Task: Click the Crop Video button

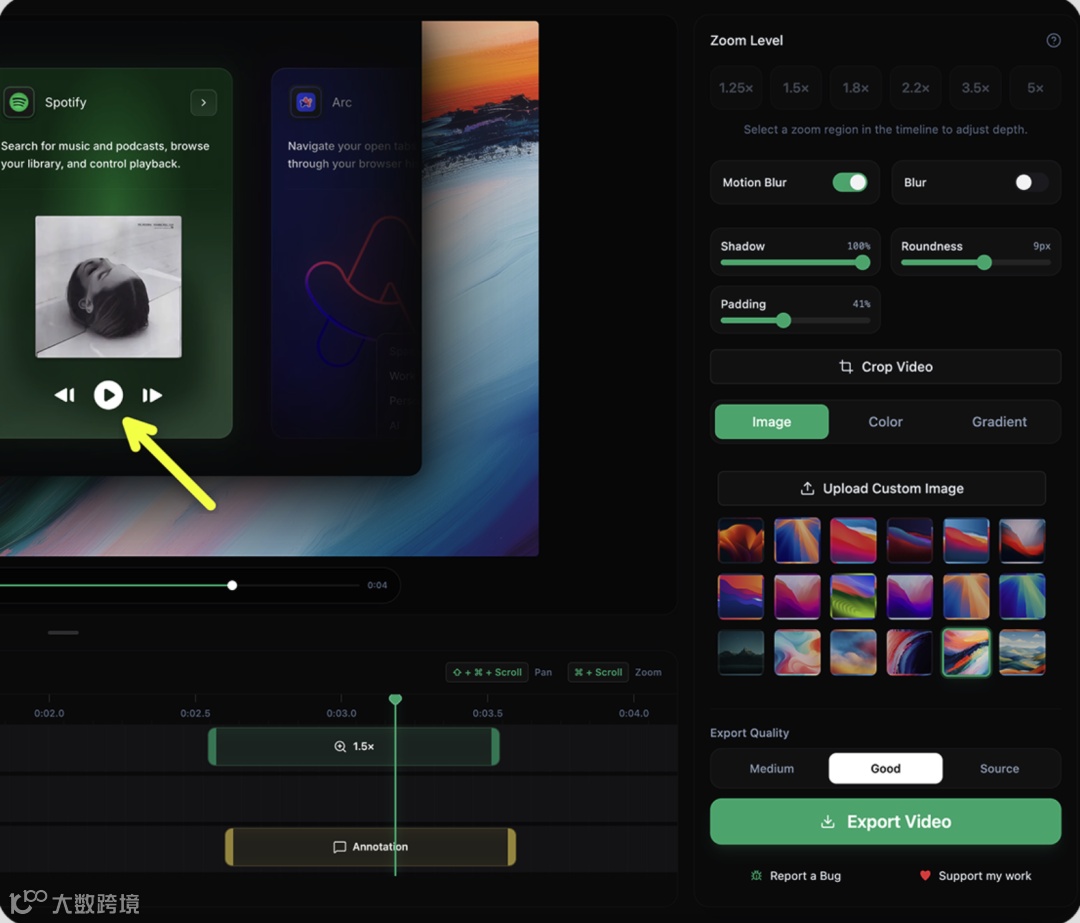Action: pyautogui.click(x=885, y=366)
